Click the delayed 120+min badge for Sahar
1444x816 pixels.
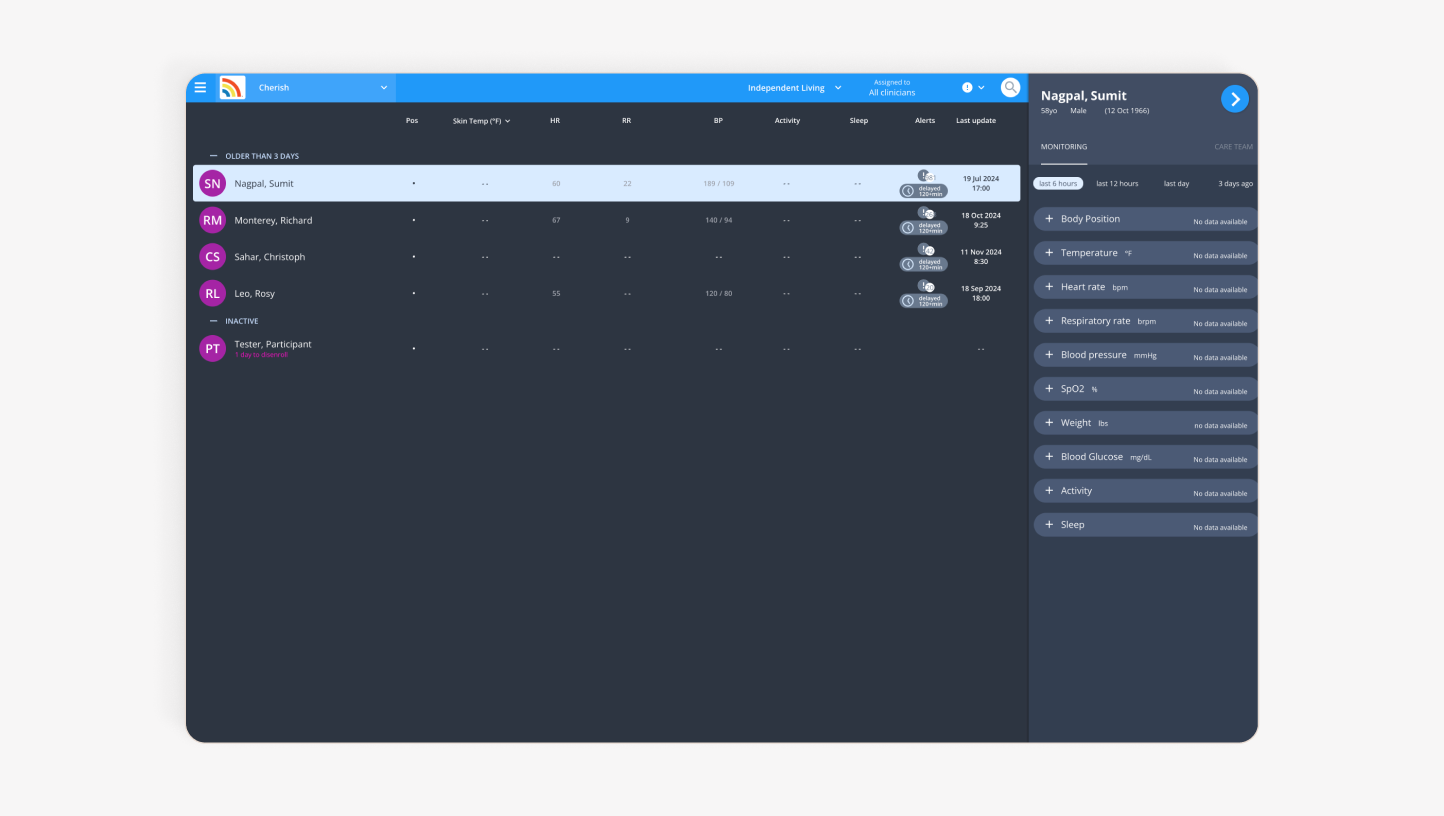point(923,265)
